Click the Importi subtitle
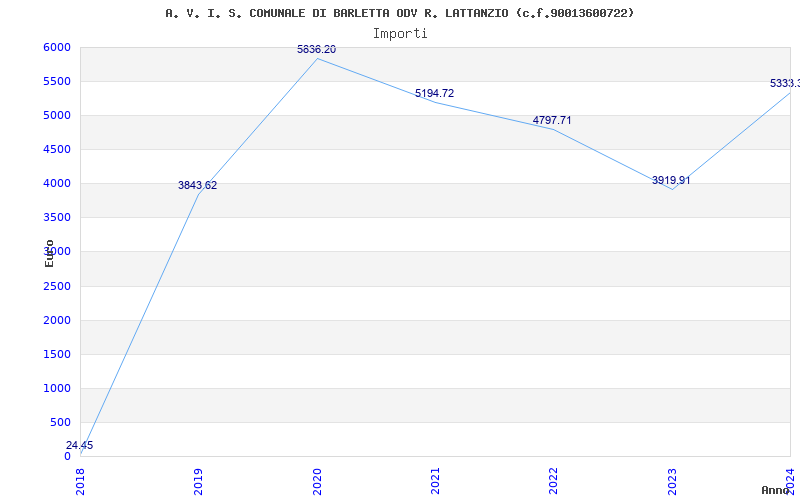 [400, 34]
